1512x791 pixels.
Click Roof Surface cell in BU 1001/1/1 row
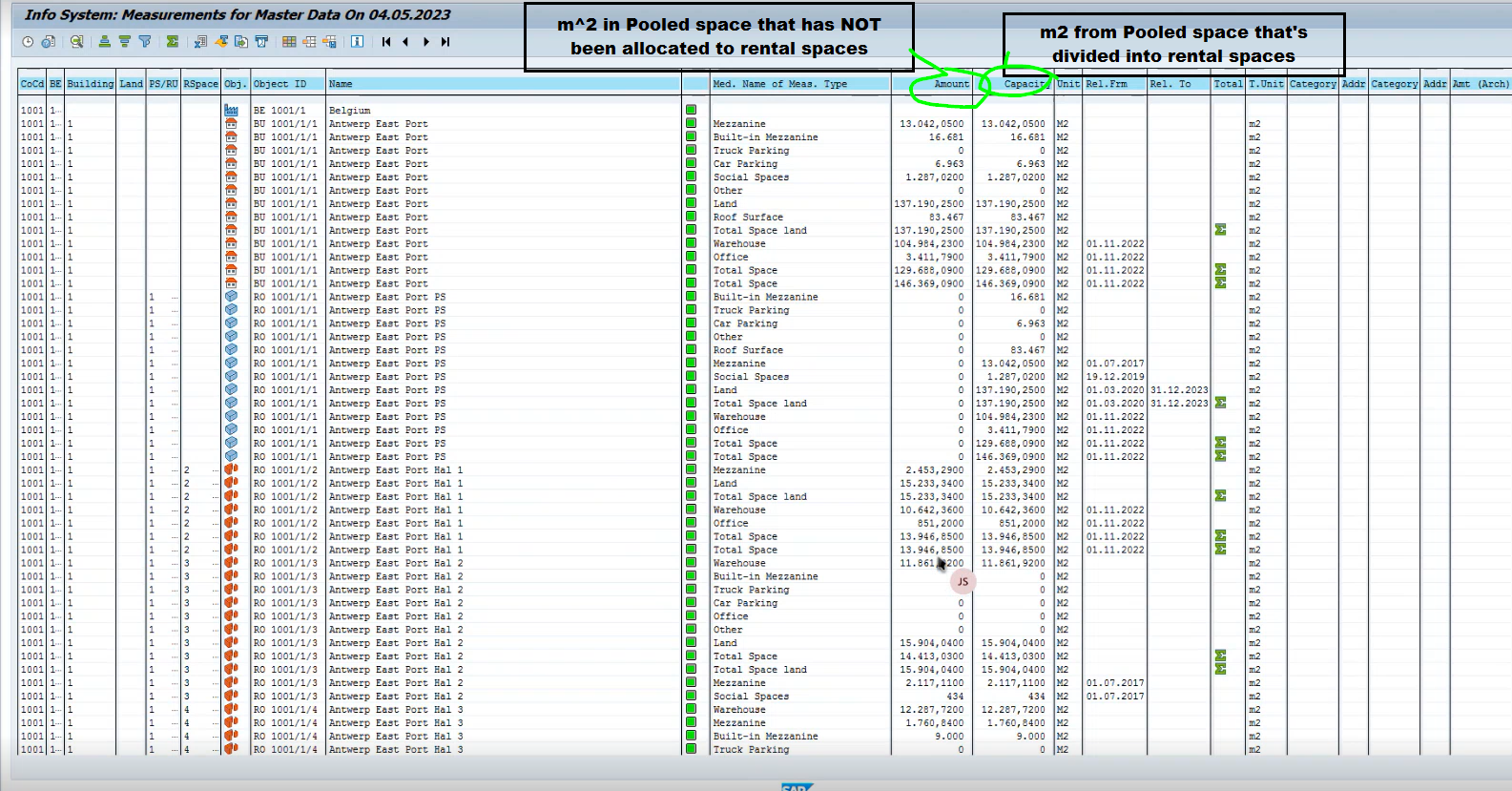click(748, 218)
